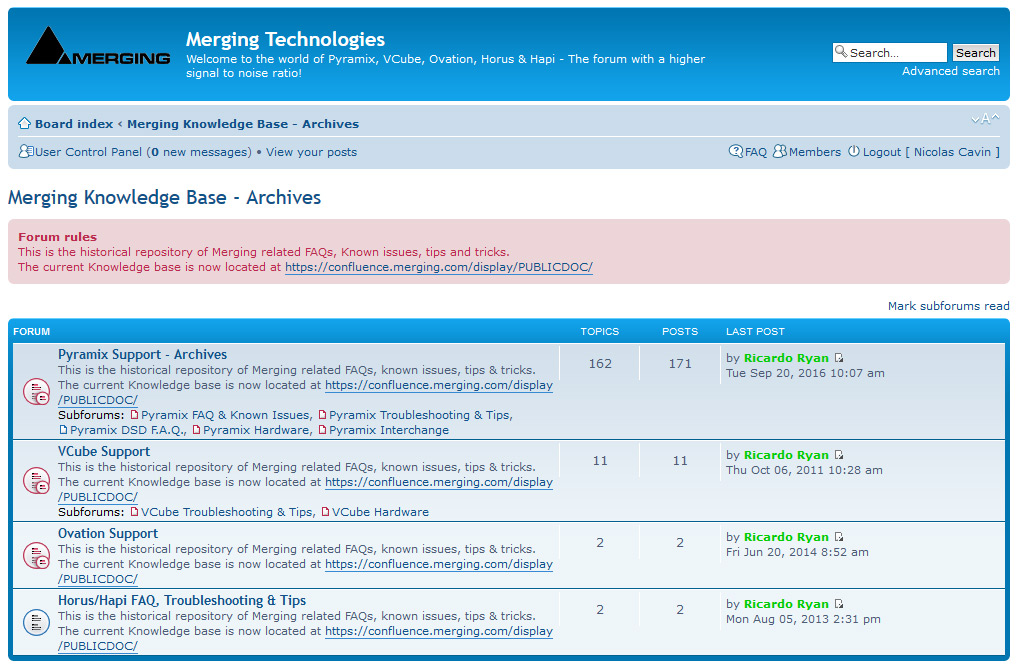Click Mark subforums read

tap(948, 306)
